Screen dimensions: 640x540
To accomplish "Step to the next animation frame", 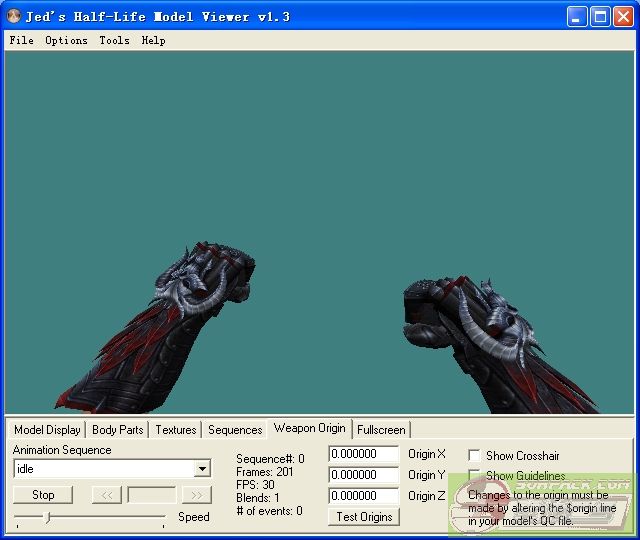I will point(197,495).
